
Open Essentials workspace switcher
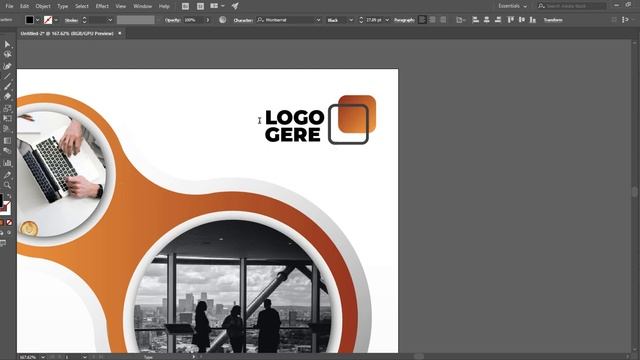click(x=513, y=6)
